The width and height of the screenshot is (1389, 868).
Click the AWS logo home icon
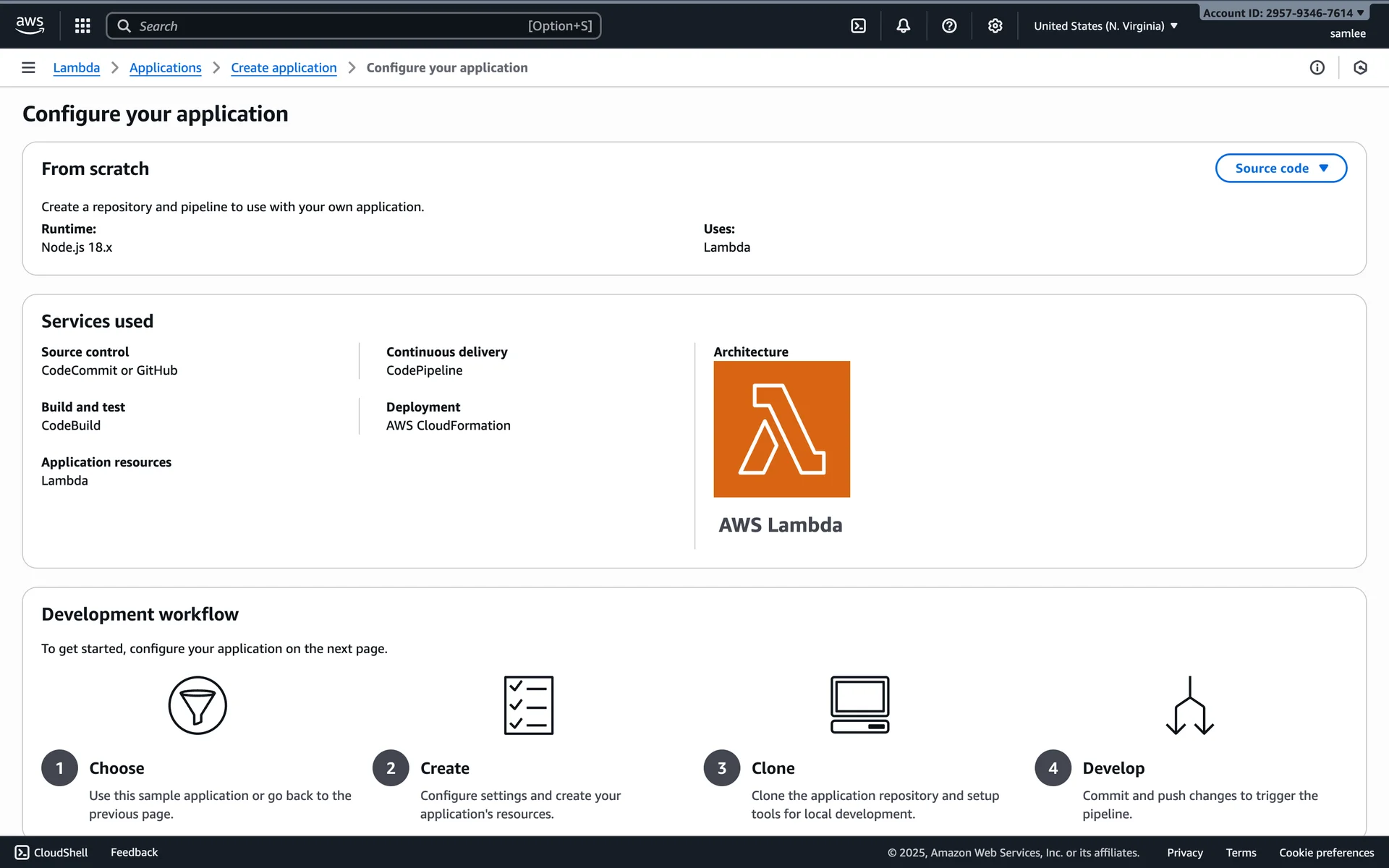click(x=30, y=25)
